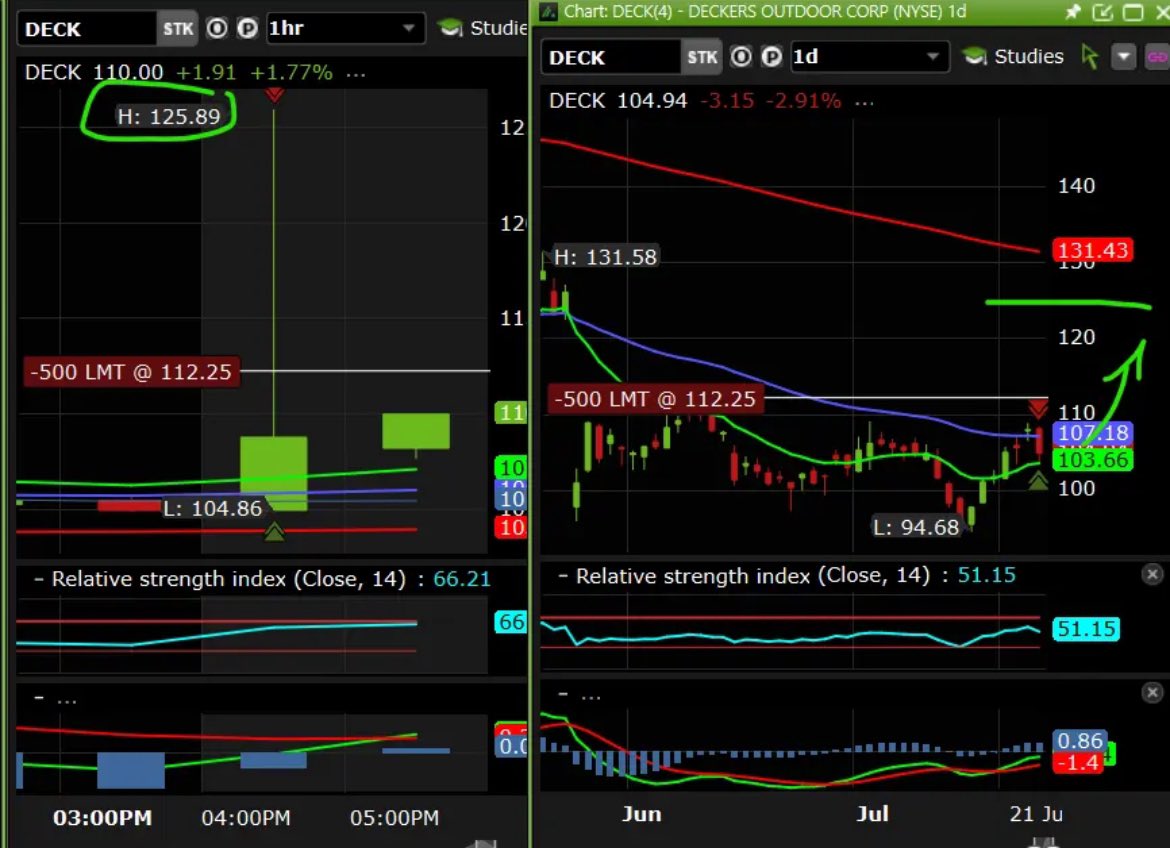Click the STK button in left chart
The image size is (1170, 848).
coord(178,29)
